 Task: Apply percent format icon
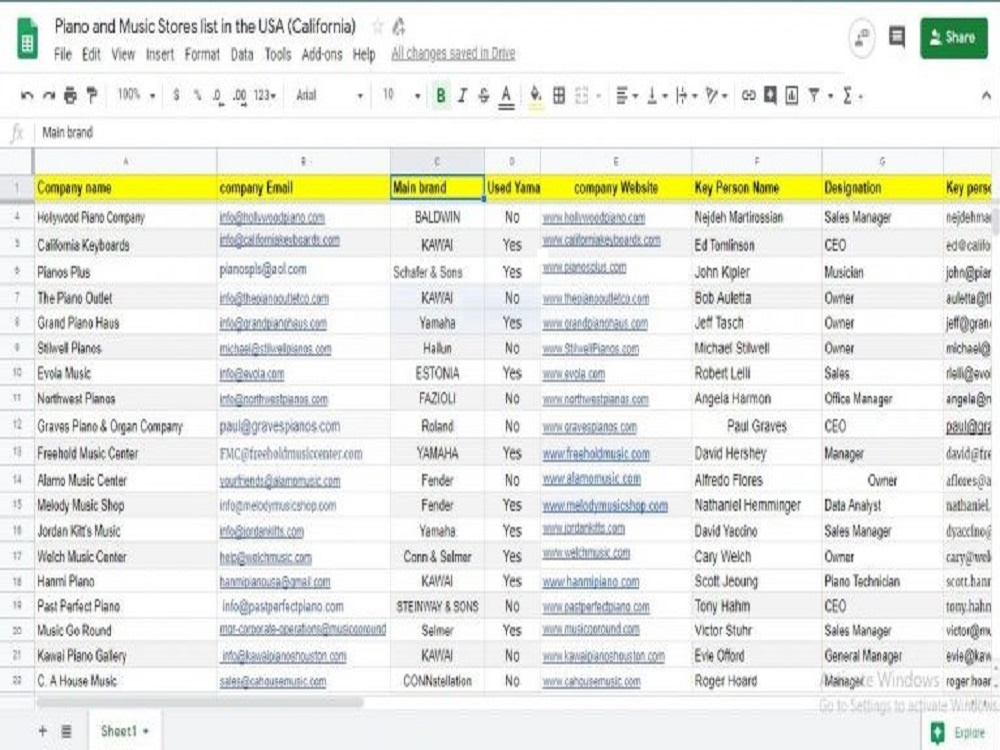pos(198,96)
